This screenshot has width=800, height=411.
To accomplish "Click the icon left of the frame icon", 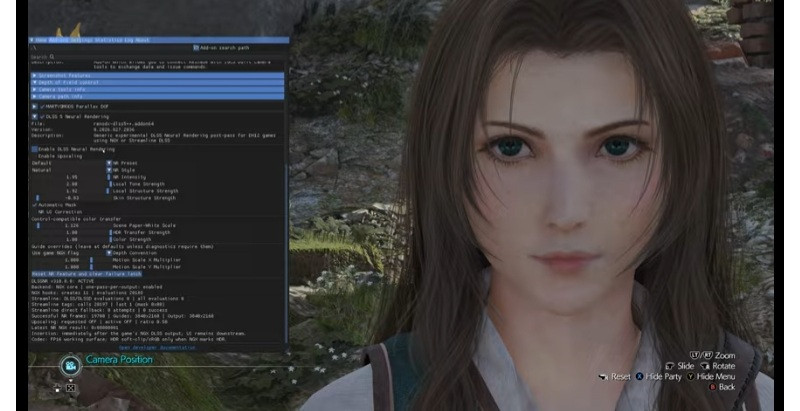I will [x=57, y=388].
